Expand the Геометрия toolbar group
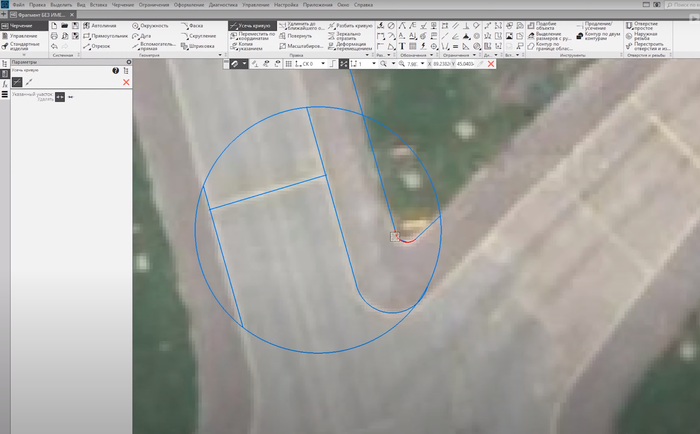The width and height of the screenshot is (700, 434). 150,56
